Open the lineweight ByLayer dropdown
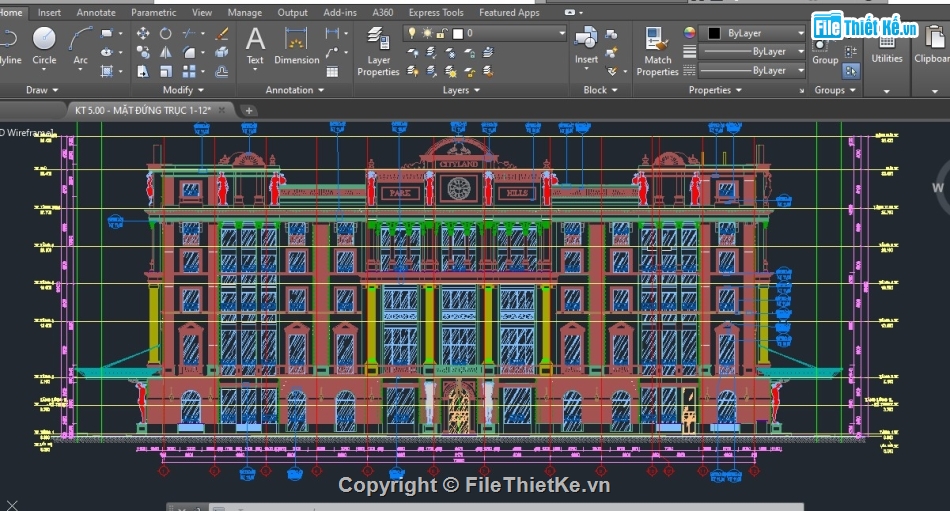The image size is (950, 511). tap(800, 52)
